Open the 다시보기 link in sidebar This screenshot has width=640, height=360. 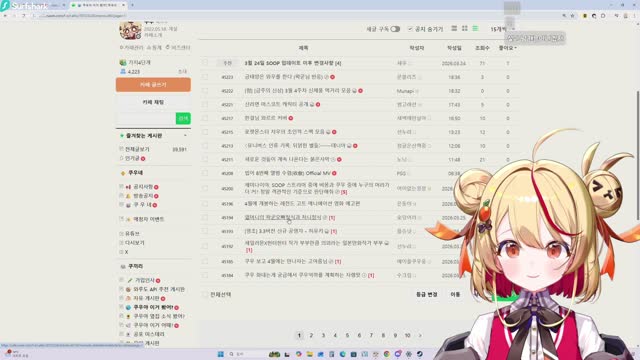[x=135, y=242]
